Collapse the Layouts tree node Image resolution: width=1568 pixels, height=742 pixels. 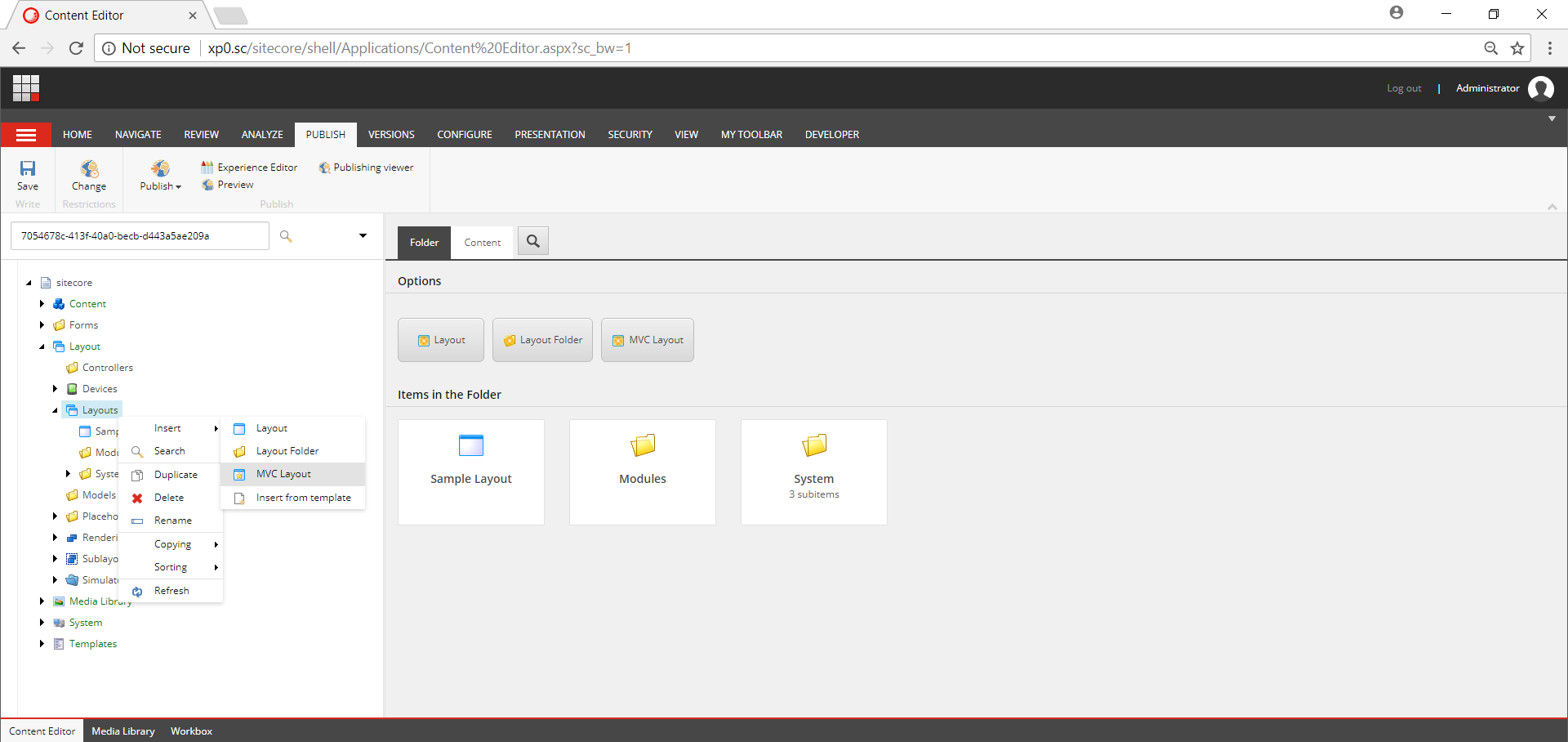coord(55,410)
